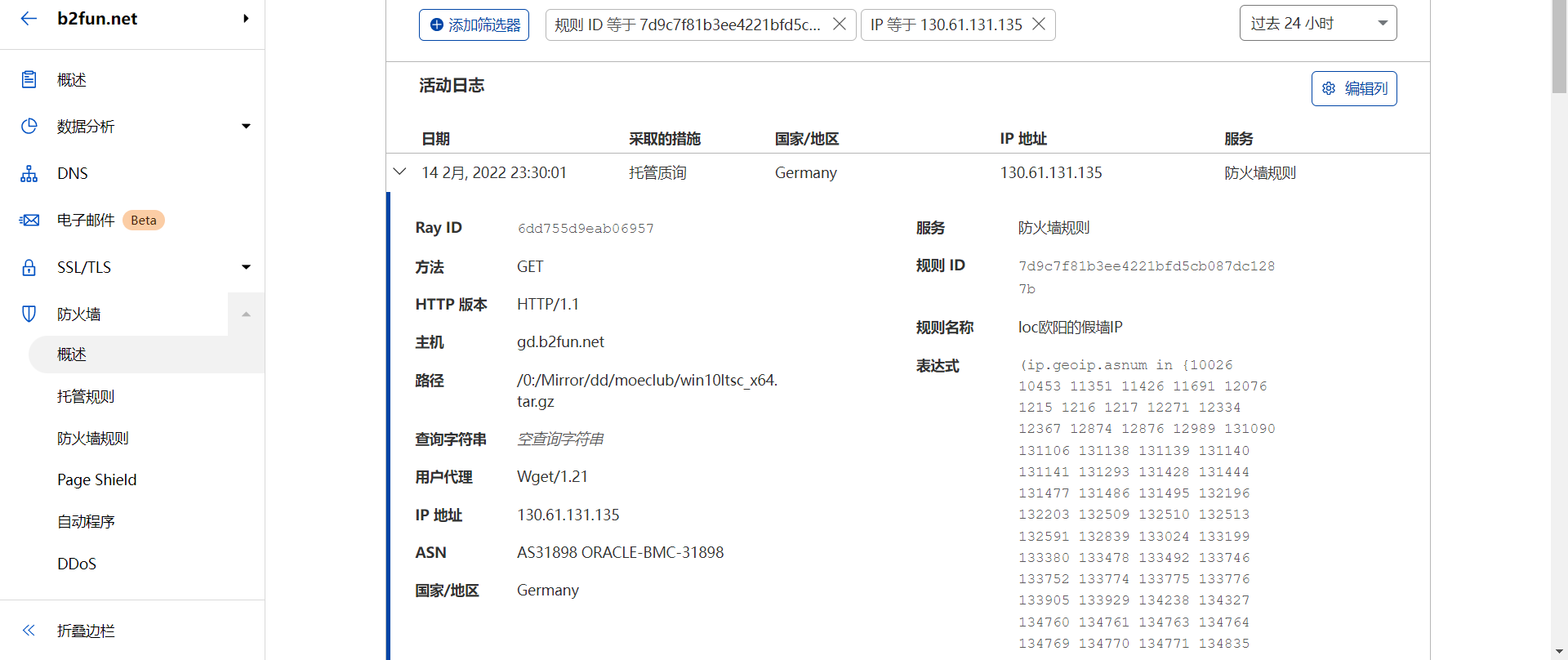Expand the SSL/TLS submenu arrow
This screenshot has height=660, width=1568.
click(x=246, y=267)
